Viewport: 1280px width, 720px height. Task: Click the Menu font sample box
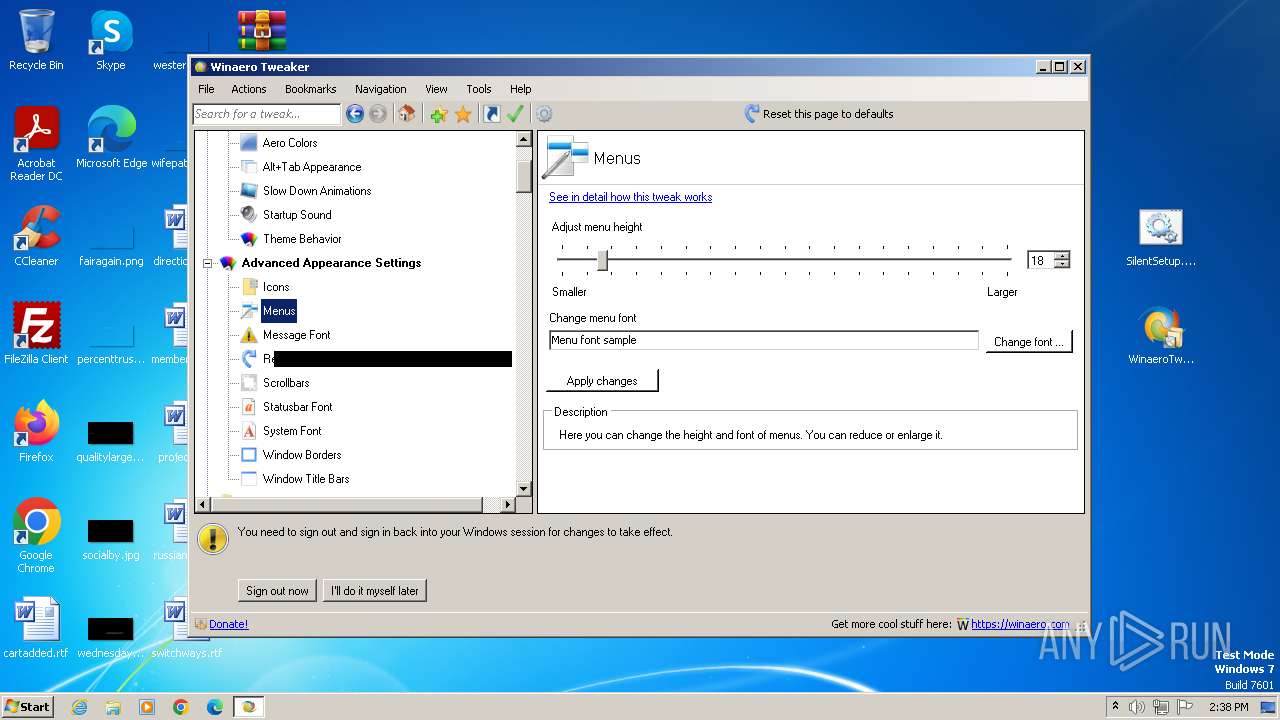[x=763, y=340]
